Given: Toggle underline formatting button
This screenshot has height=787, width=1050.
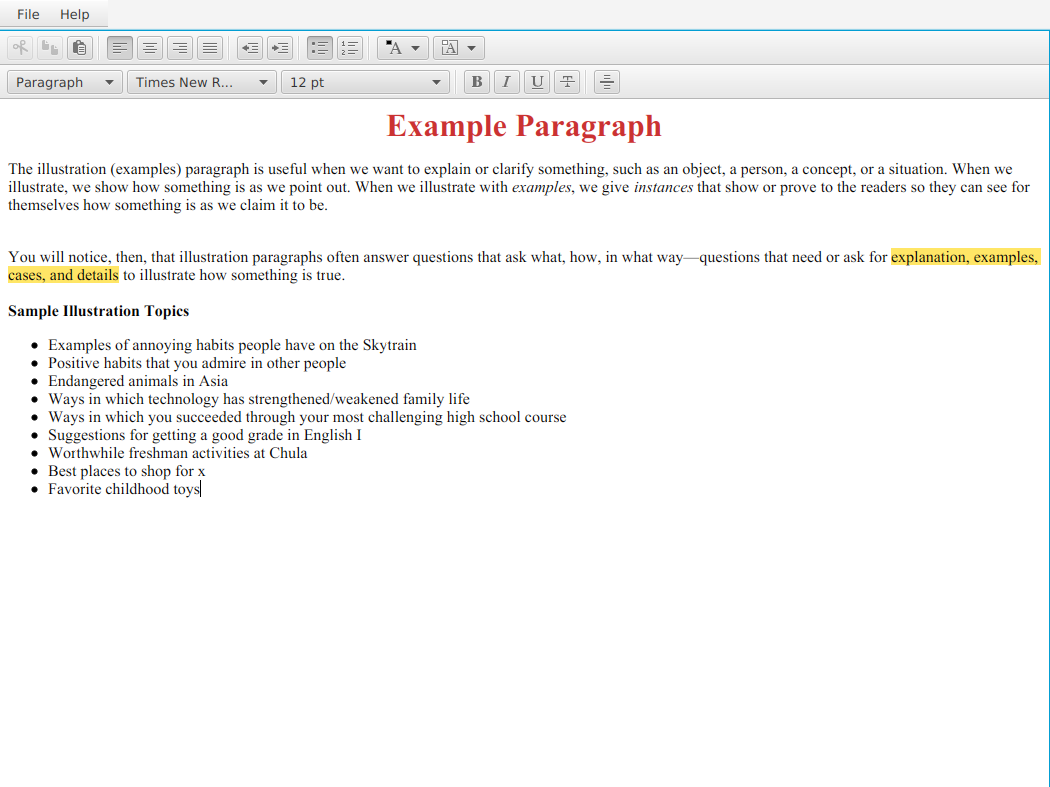Looking at the screenshot, I should [x=537, y=82].
